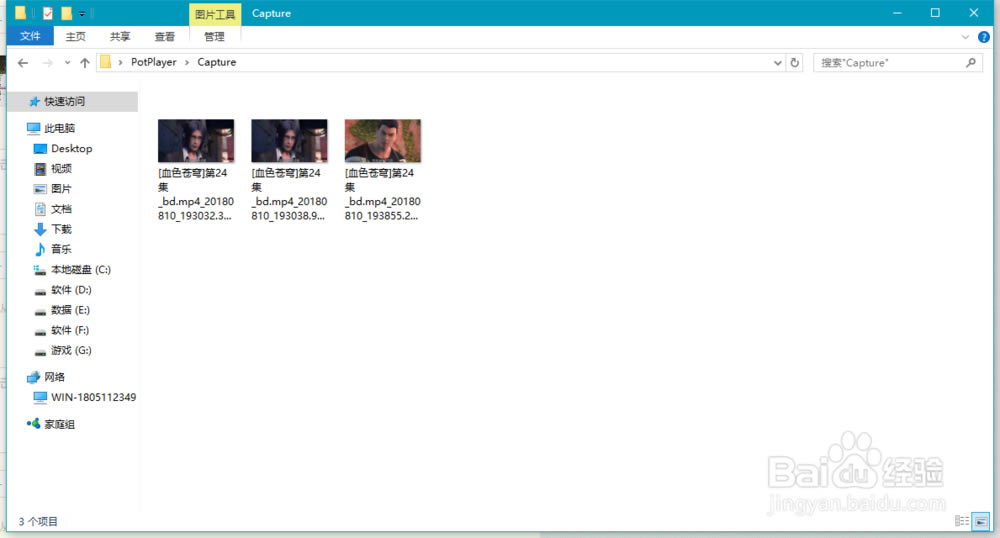Select 软件 (F:) drive
This screenshot has height=538, width=1000.
[x=70, y=330]
